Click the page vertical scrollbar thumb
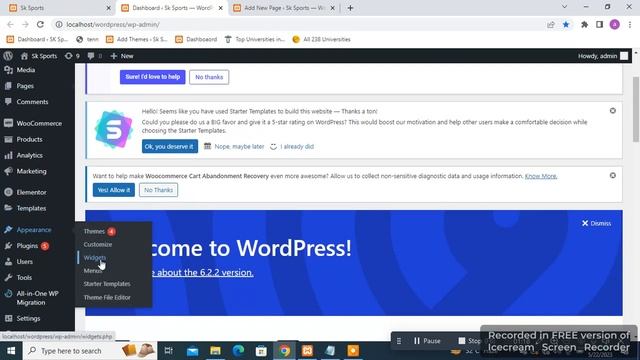The image size is (640, 360). 636,109
